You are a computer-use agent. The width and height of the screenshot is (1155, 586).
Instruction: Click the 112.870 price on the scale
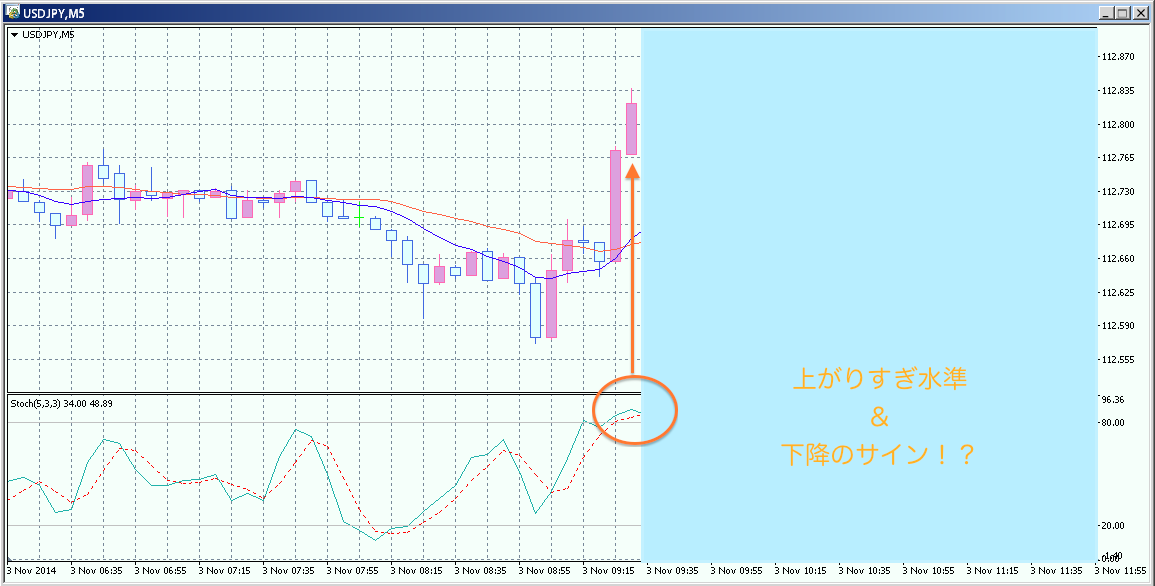pos(1116,57)
